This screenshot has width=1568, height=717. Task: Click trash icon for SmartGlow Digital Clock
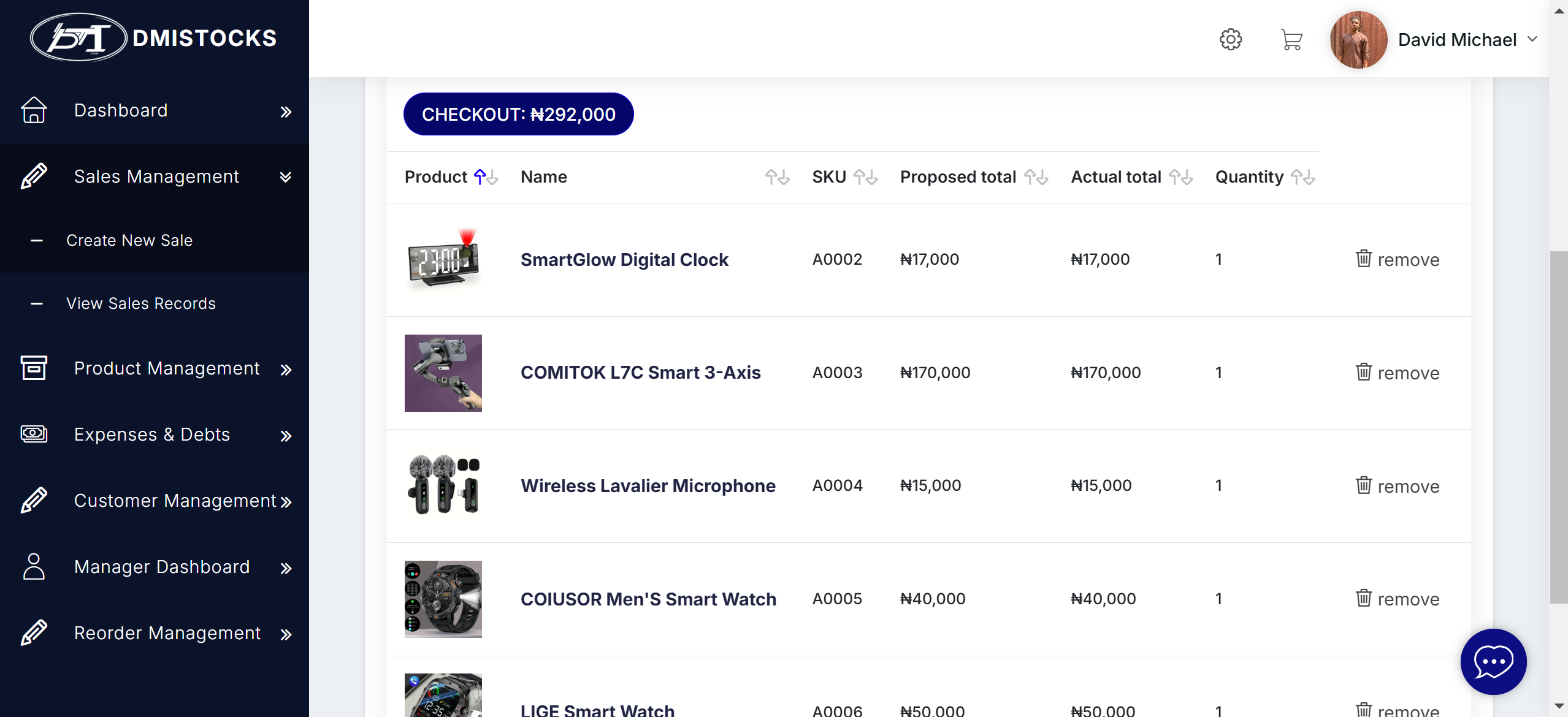[x=1363, y=259]
